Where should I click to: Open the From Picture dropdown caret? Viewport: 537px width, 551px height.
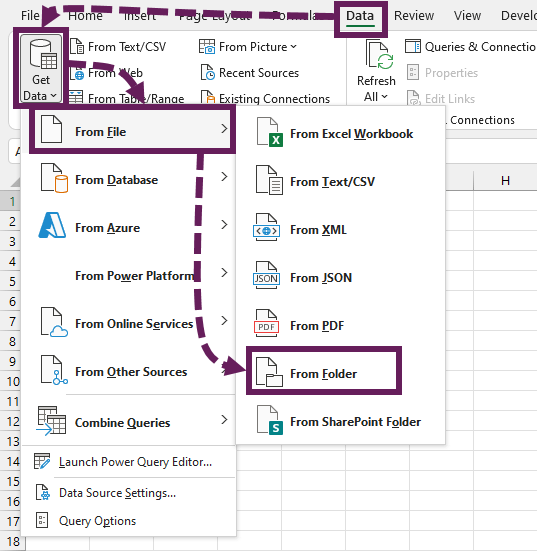[294, 46]
